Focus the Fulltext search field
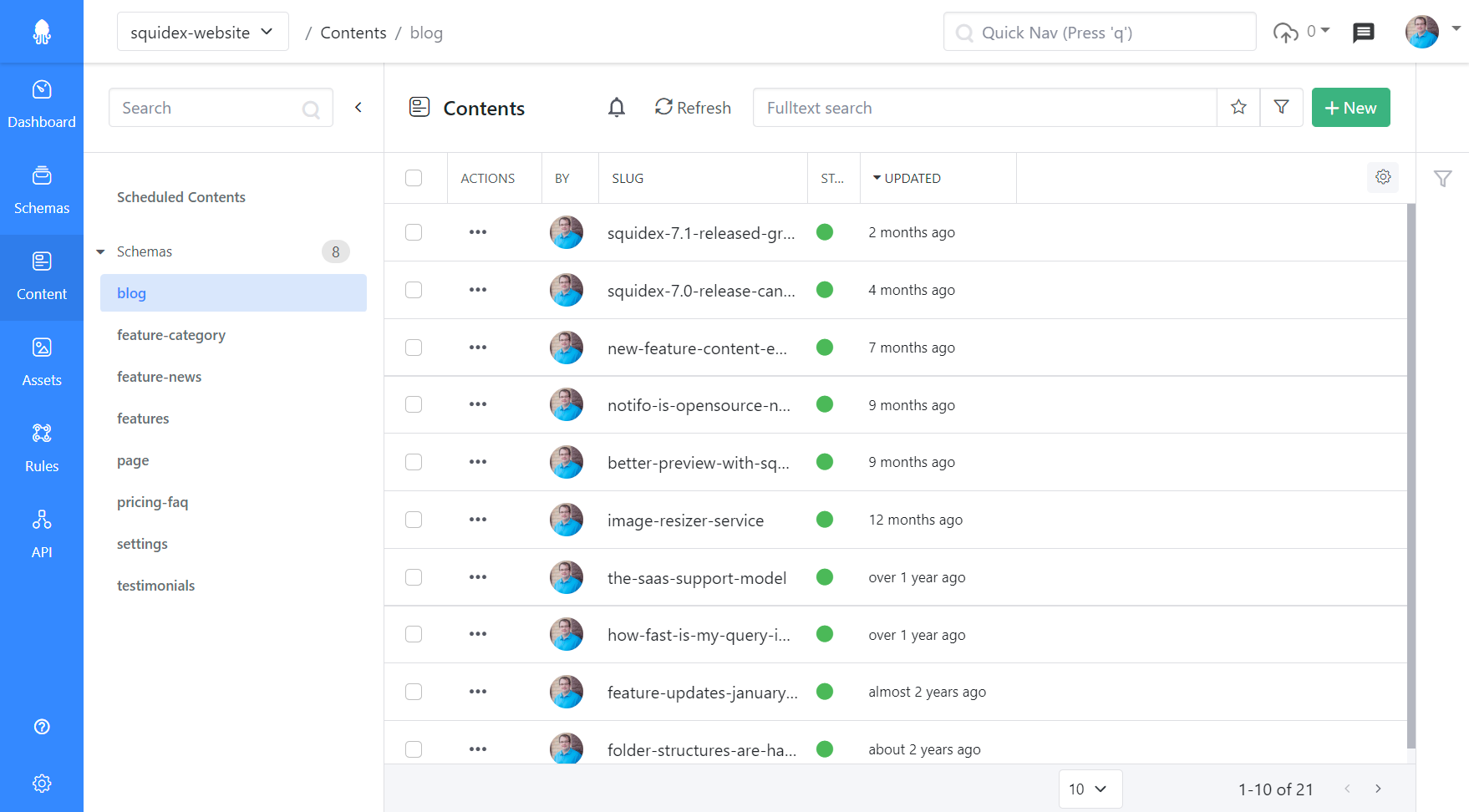This screenshot has width=1469, height=812. pyautogui.click(x=984, y=108)
